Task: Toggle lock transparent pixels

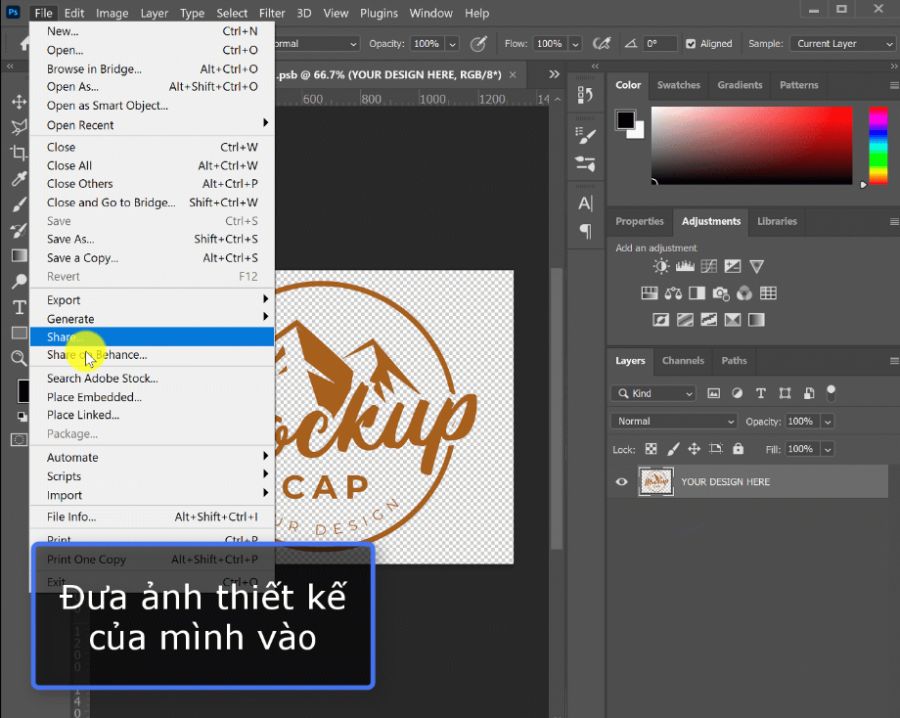Action: pyautogui.click(x=651, y=449)
